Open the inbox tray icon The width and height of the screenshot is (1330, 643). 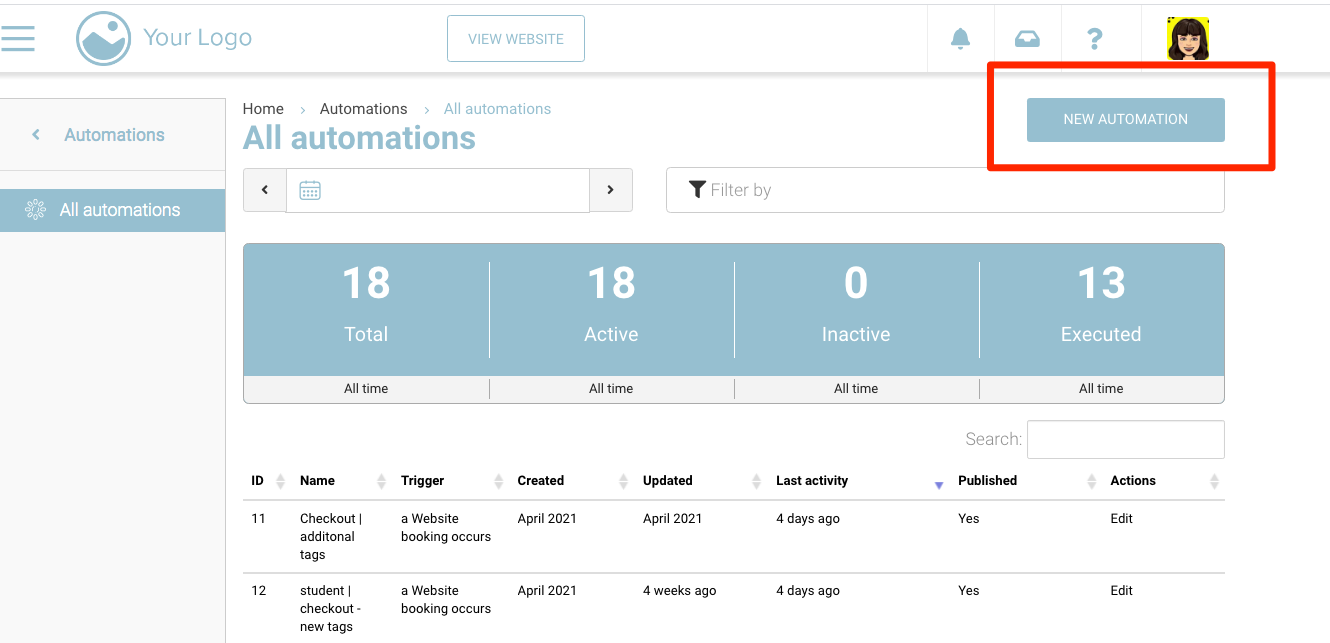coord(1027,39)
